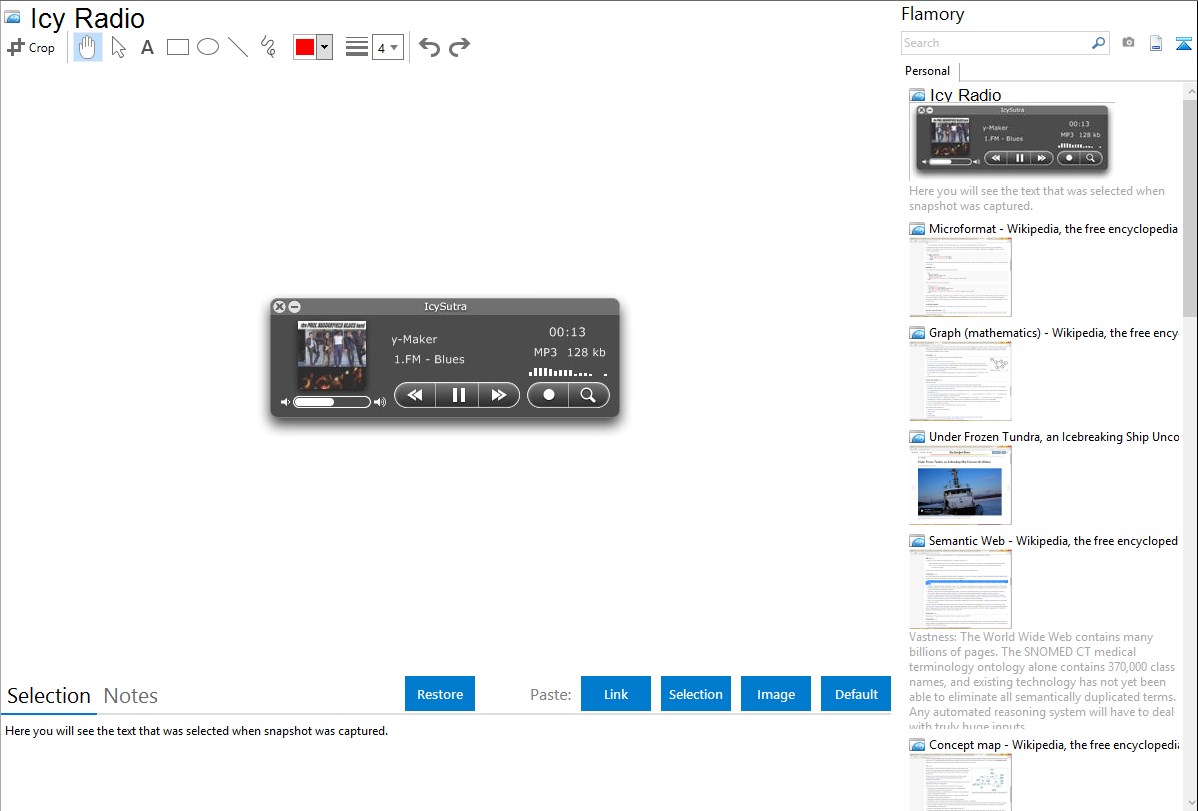Pause playback in IcySutra player
The width and height of the screenshot is (1198, 811).
[458, 395]
